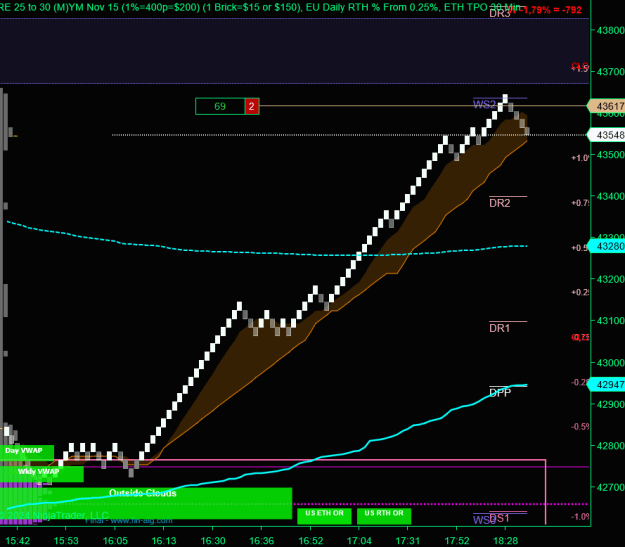This screenshot has height=547, width=625.
Task: Click the chart title text with YM Nov 15
Action: (x=260, y=7)
